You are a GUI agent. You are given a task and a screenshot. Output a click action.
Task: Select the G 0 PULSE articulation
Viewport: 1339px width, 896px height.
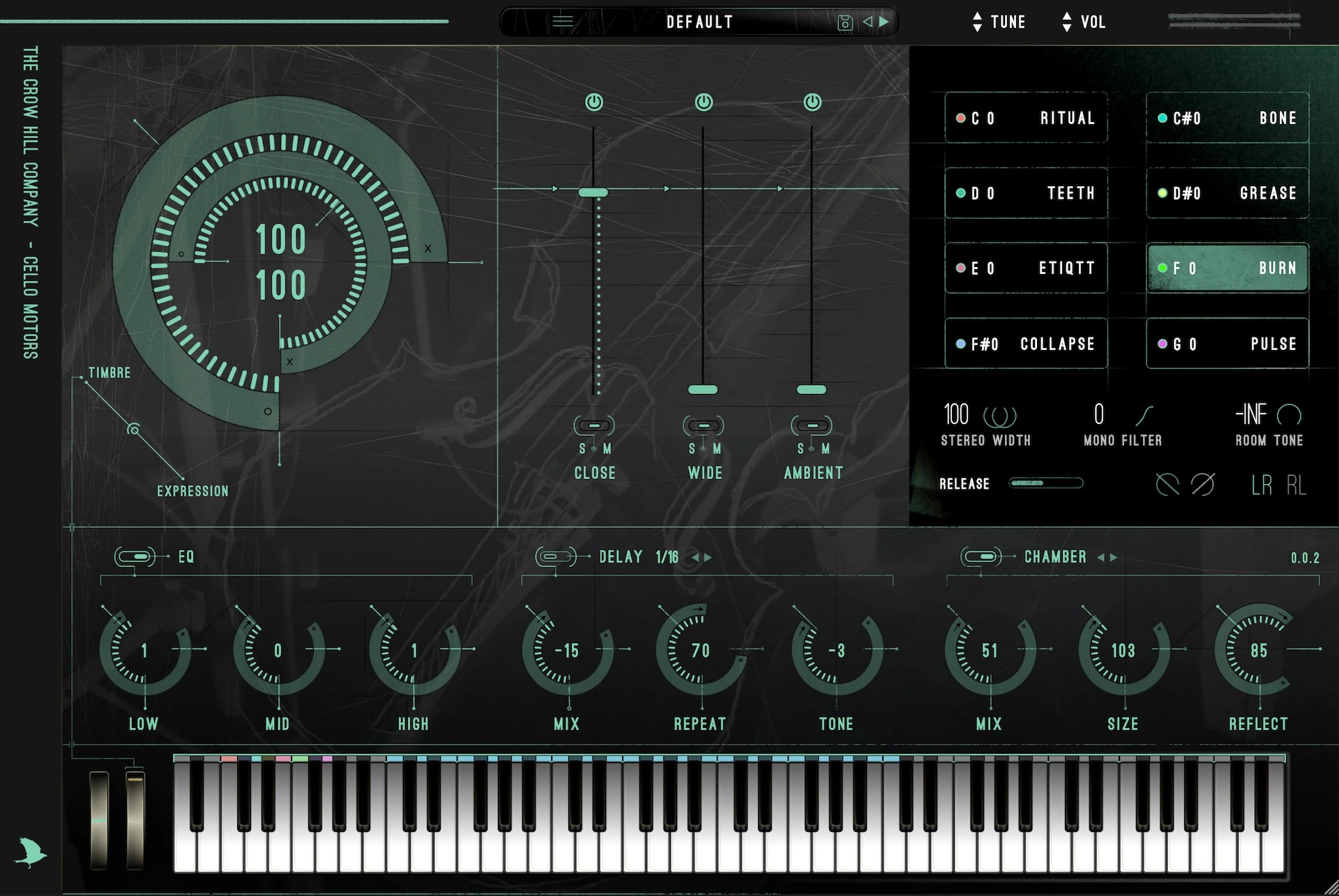(x=1227, y=344)
